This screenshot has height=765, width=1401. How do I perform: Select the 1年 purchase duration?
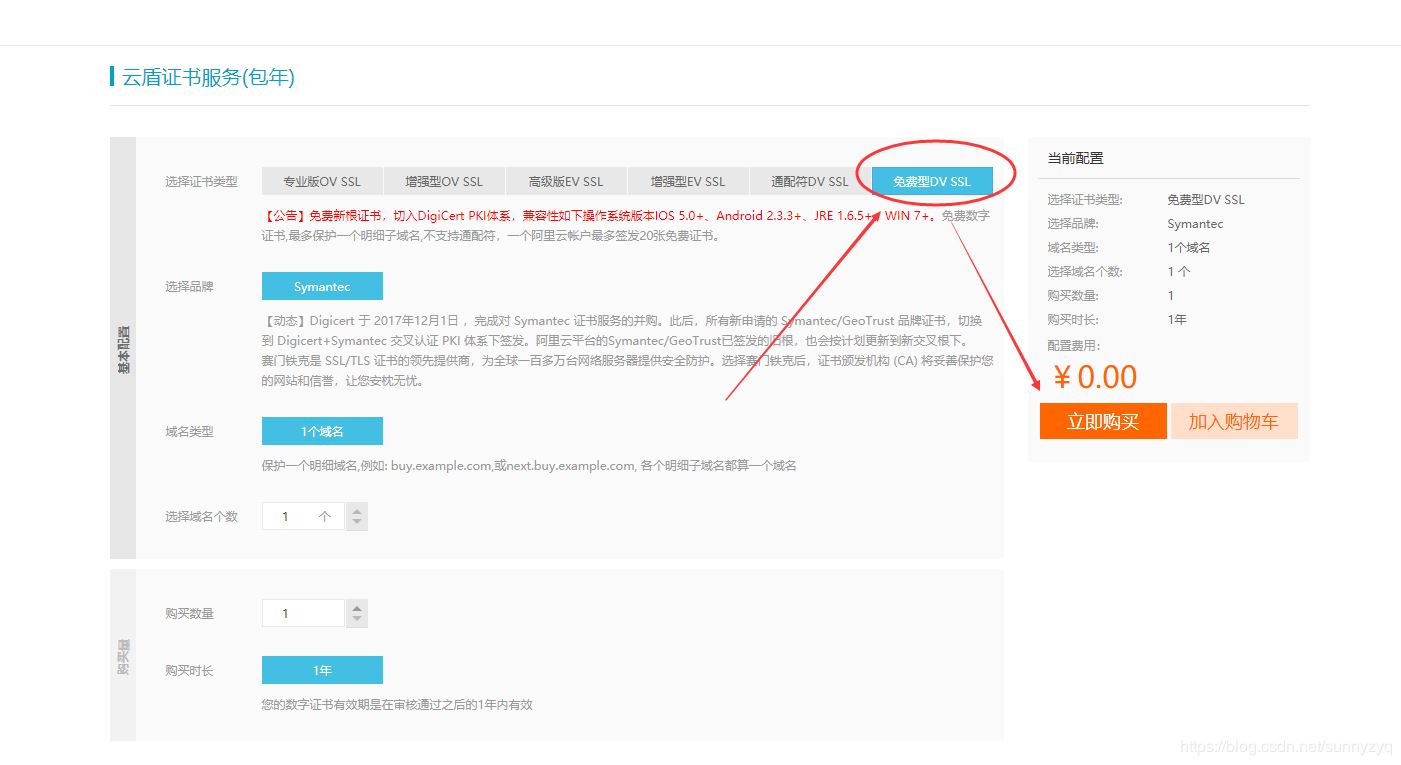322,670
